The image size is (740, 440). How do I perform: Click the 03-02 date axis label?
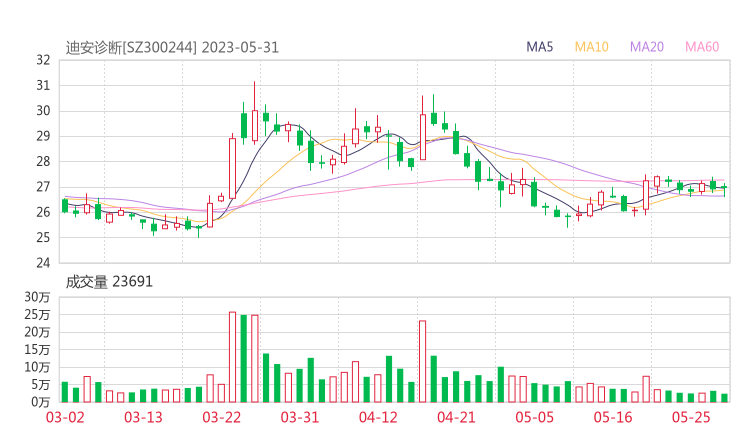coord(65,417)
